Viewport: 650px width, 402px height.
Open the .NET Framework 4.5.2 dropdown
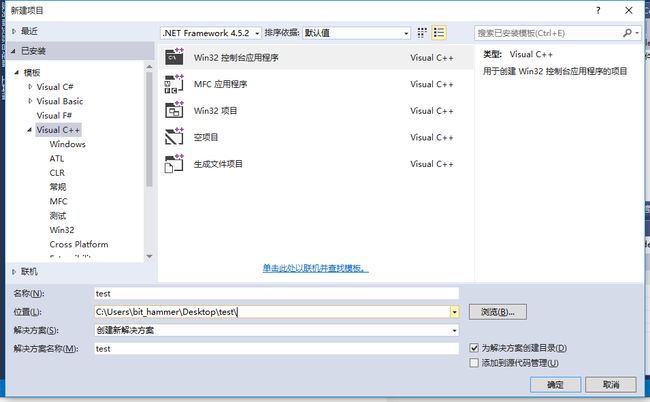coord(211,33)
